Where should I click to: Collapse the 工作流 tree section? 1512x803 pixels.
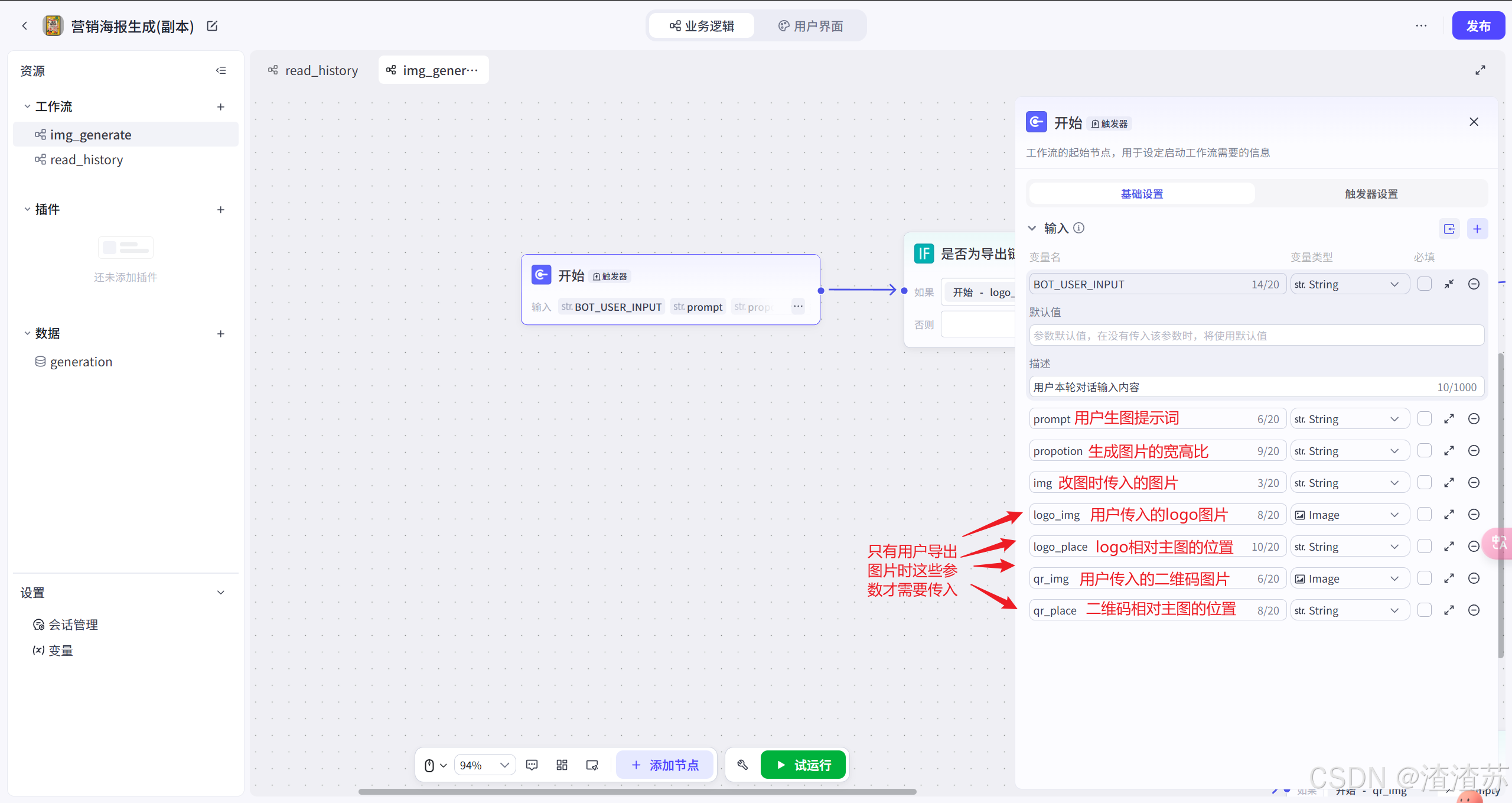[x=27, y=106]
